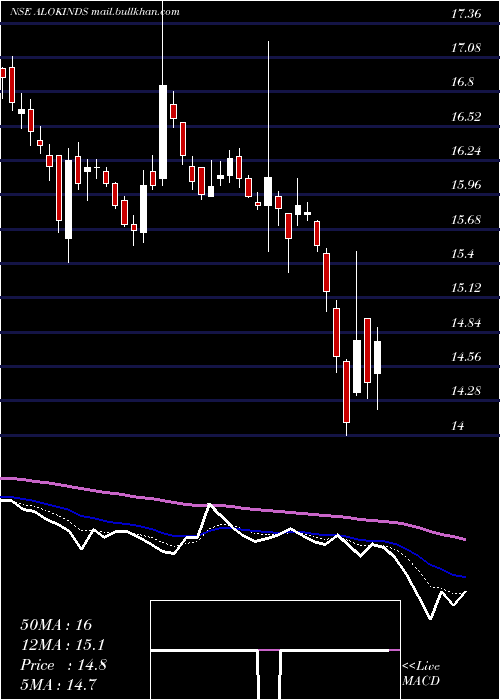The width and height of the screenshot is (500, 700).
Task: Click the 15.12 price axis label
Action: tap(466, 288)
